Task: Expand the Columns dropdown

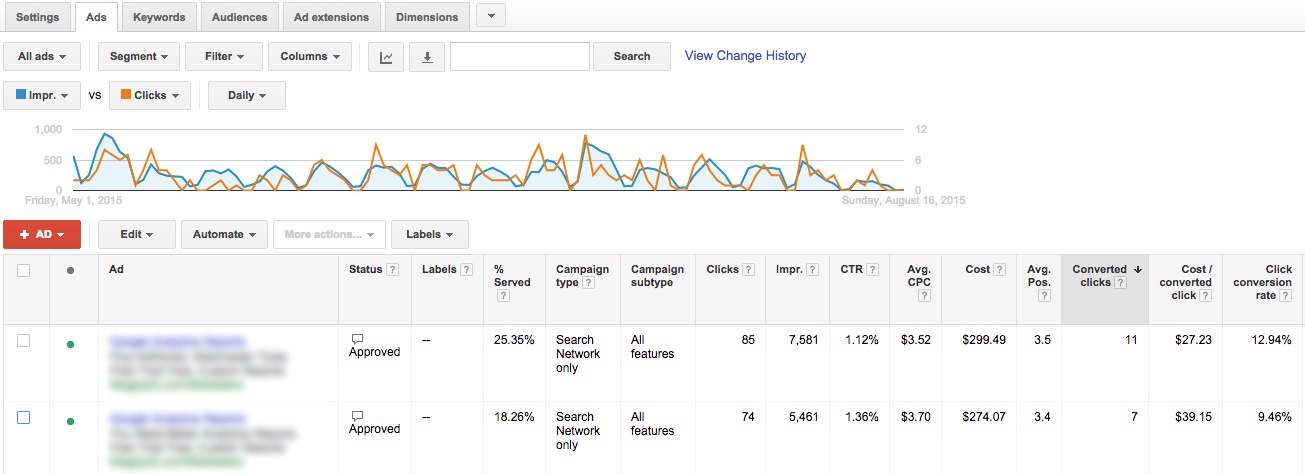Action: [309, 57]
